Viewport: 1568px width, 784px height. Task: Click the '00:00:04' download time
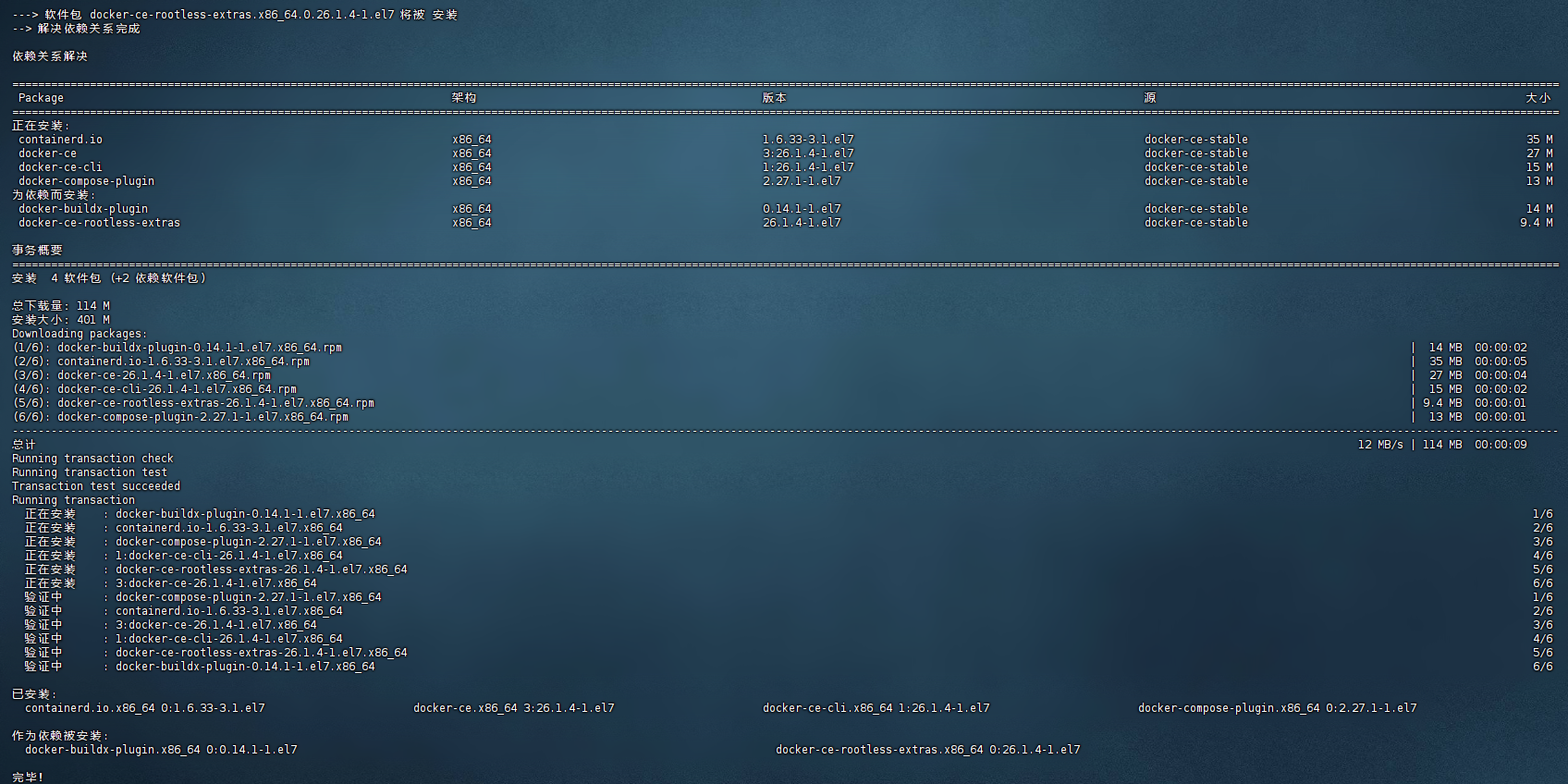1501,375
